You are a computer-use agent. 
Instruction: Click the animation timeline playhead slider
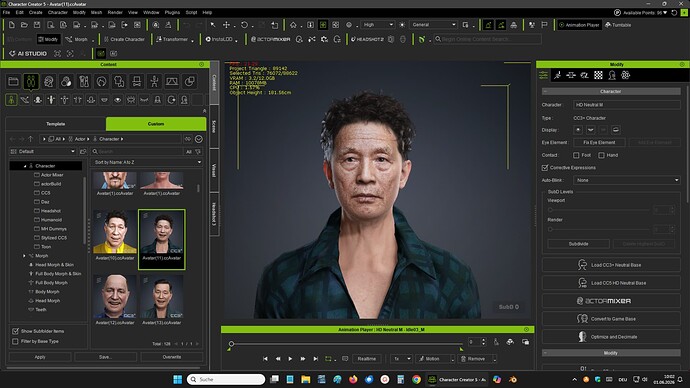[x=231, y=344]
